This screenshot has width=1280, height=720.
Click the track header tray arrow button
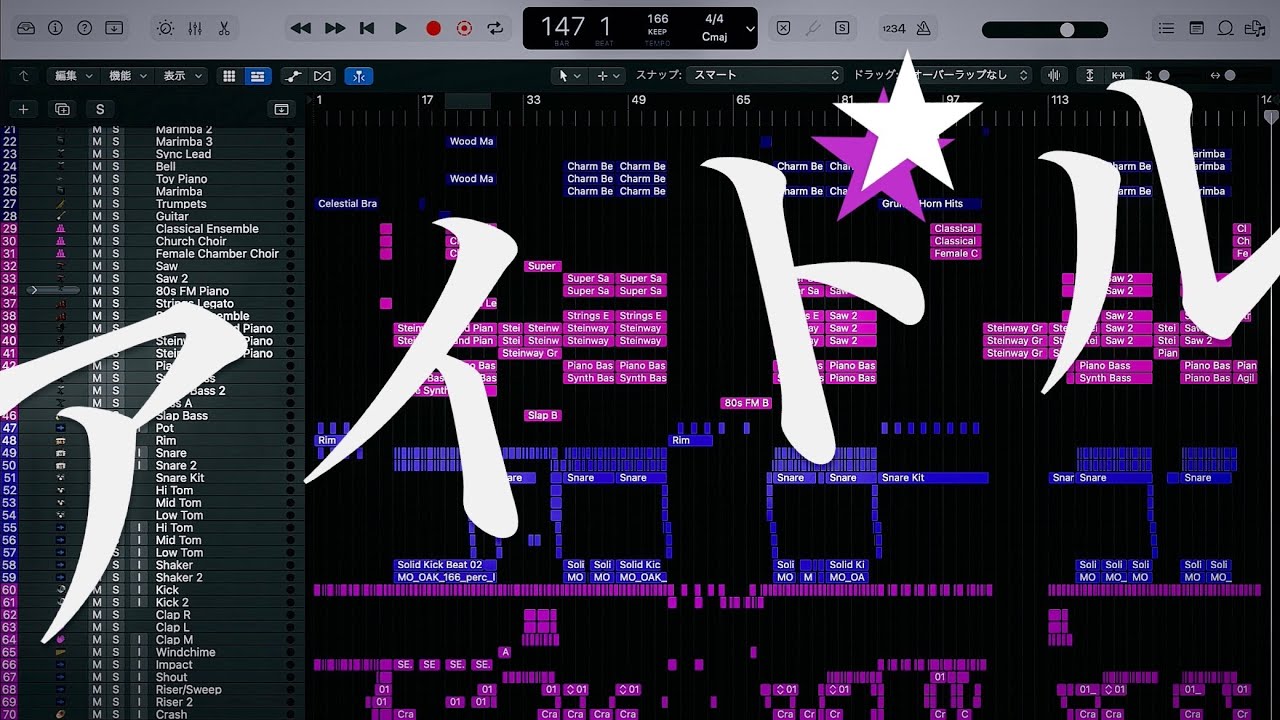(282, 109)
